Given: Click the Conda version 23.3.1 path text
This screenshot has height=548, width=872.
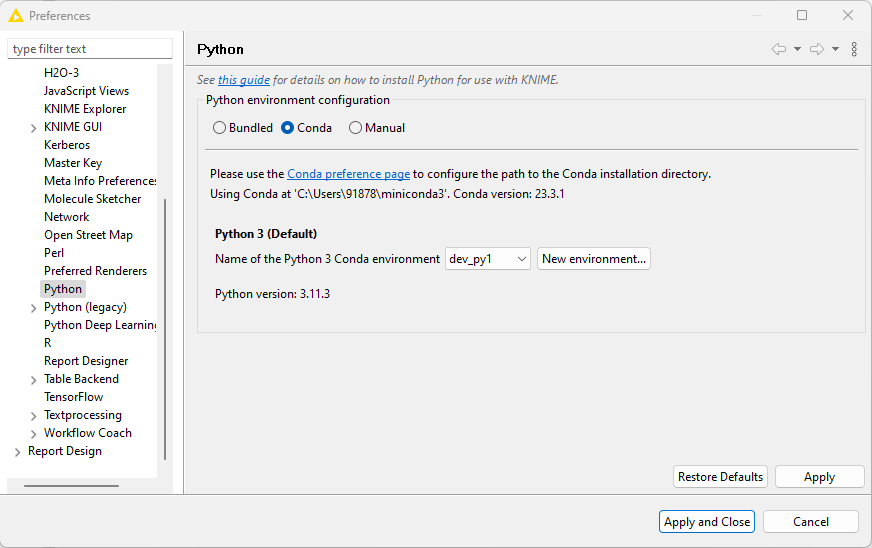Looking at the screenshot, I should [387, 194].
